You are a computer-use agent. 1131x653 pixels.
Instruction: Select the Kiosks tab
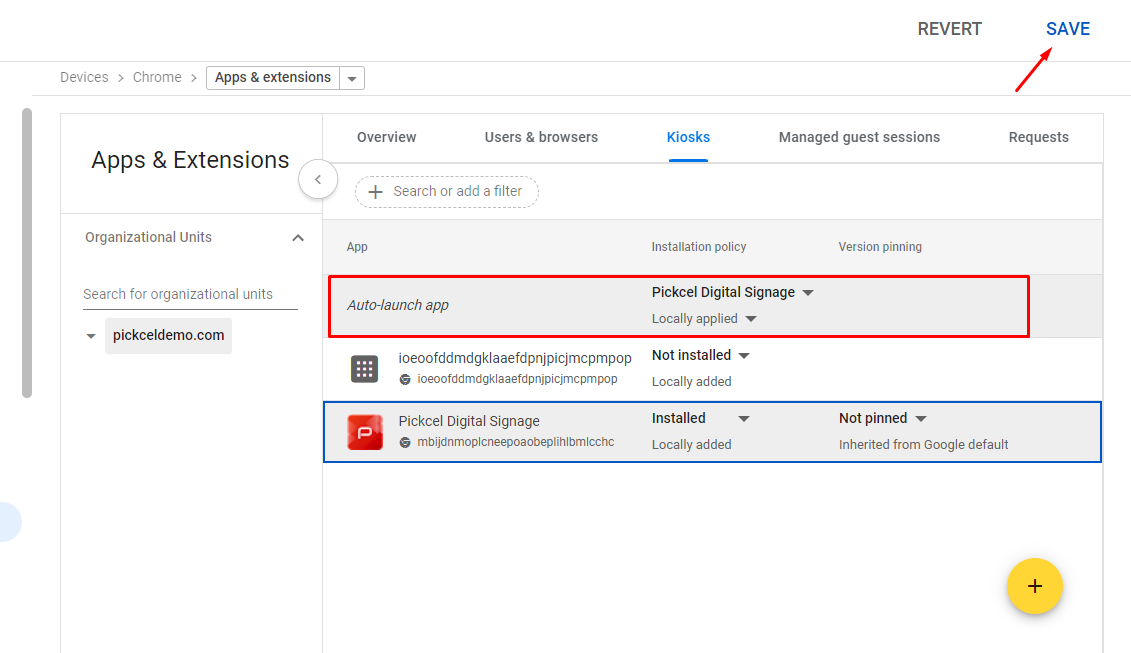coord(688,137)
